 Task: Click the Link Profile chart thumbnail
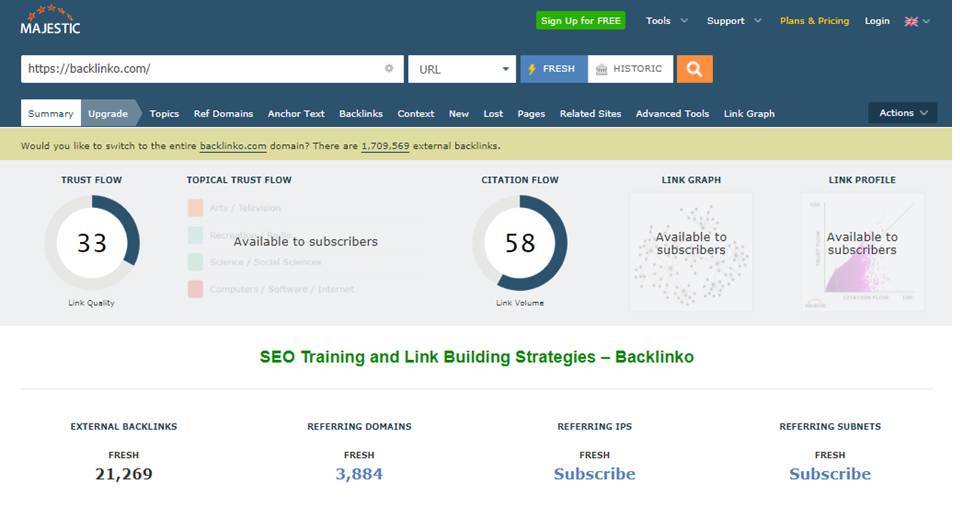click(x=862, y=252)
